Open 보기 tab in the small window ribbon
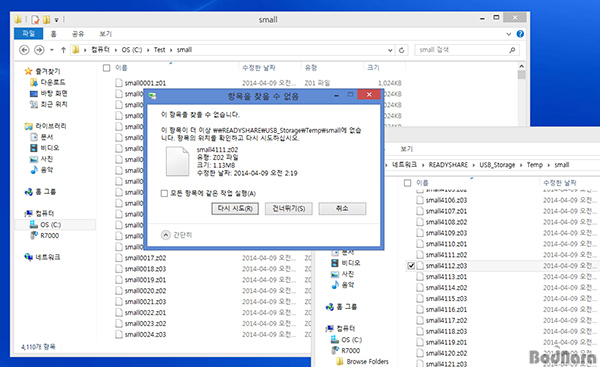 (x=105, y=34)
